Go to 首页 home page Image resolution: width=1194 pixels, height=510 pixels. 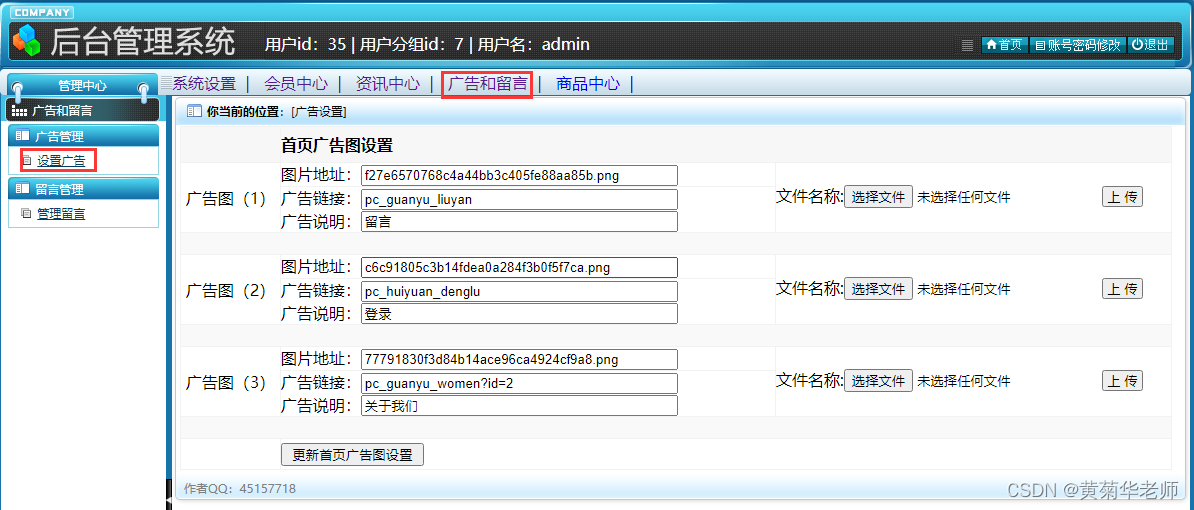point(1004,45)
